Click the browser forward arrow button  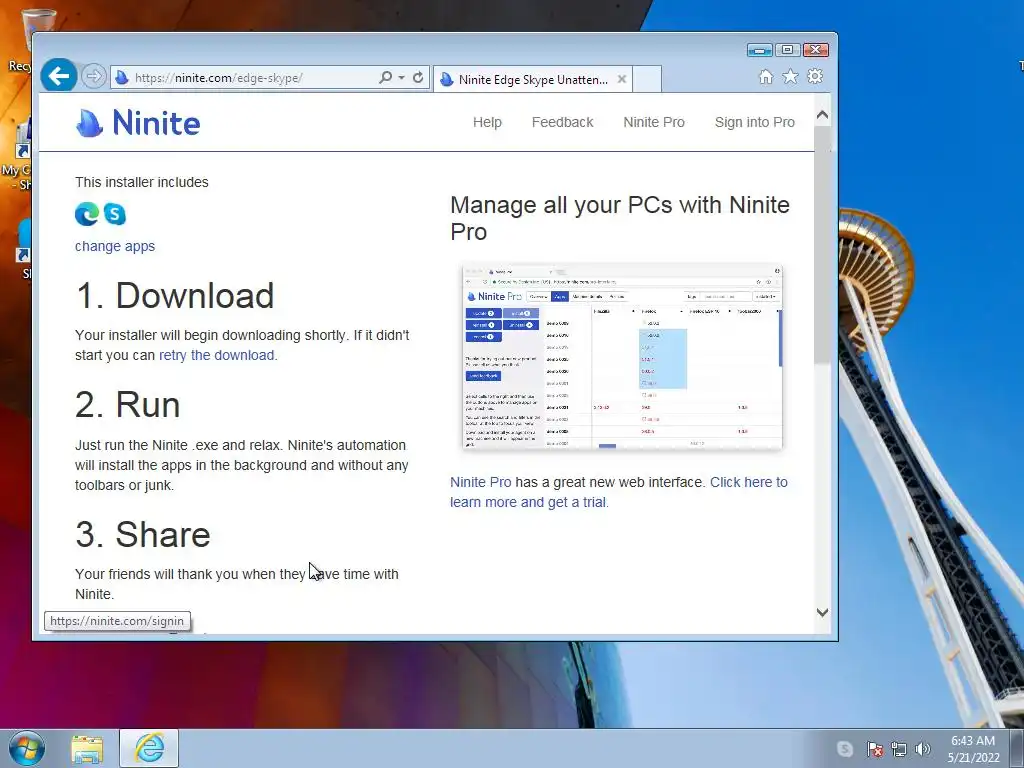coord(94,76)
